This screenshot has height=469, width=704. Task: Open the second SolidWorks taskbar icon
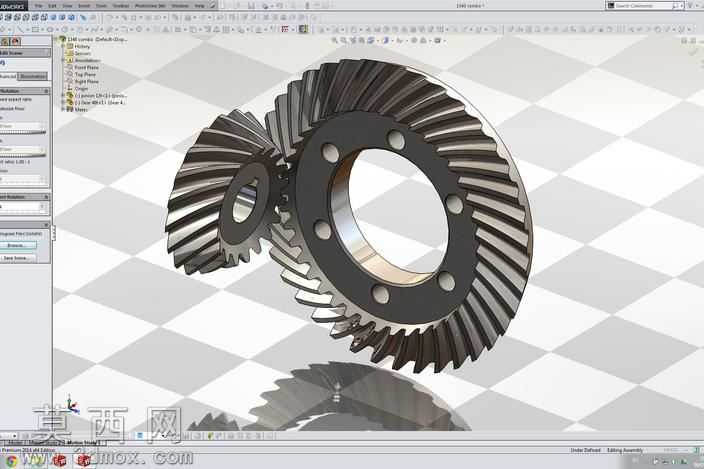[84, 460]
